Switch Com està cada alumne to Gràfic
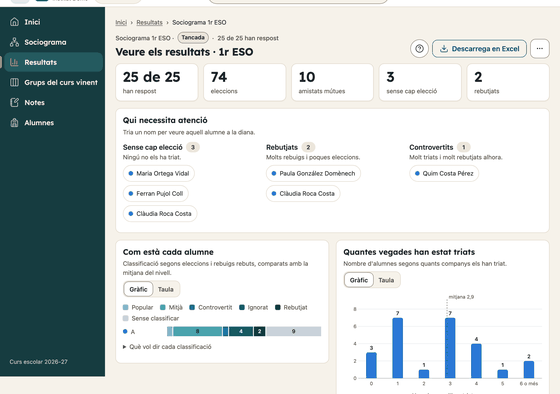The height and width of the screenshot is (394, 560). pos(138,289)
